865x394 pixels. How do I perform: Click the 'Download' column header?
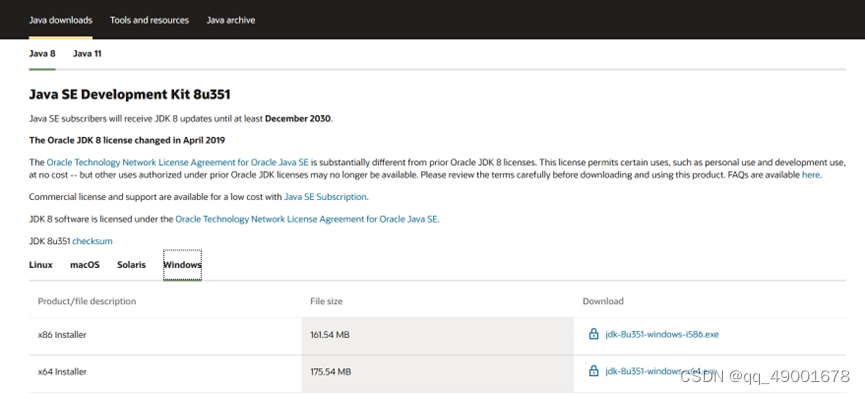click(603, 301)
